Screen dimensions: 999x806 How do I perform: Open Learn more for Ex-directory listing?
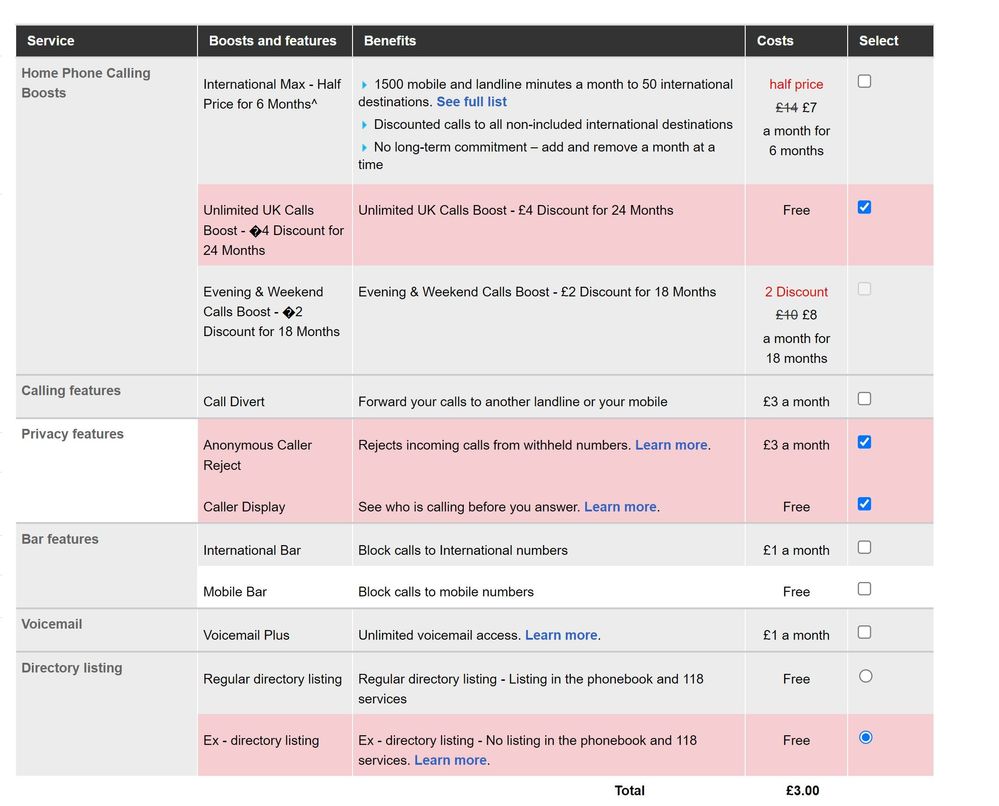click(x=450, y=760)
